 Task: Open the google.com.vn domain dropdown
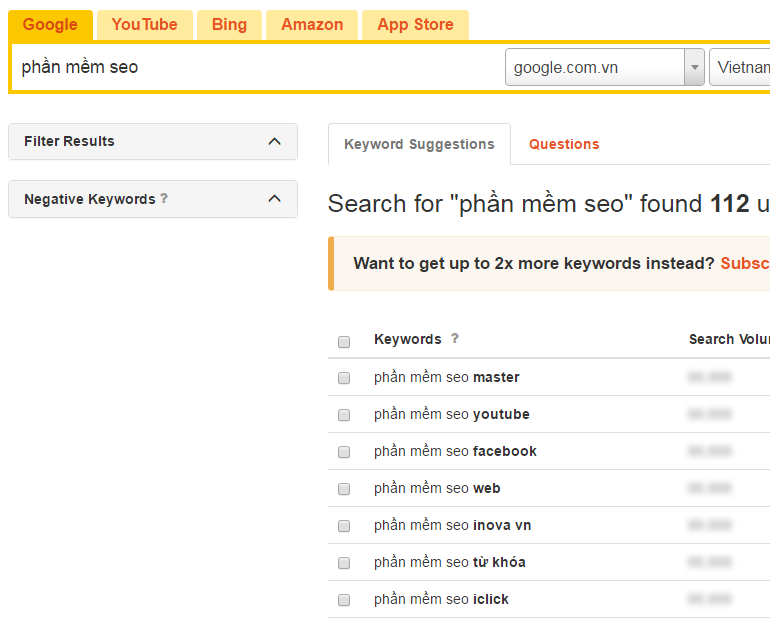pyautogui.click(x=693, y=68)
